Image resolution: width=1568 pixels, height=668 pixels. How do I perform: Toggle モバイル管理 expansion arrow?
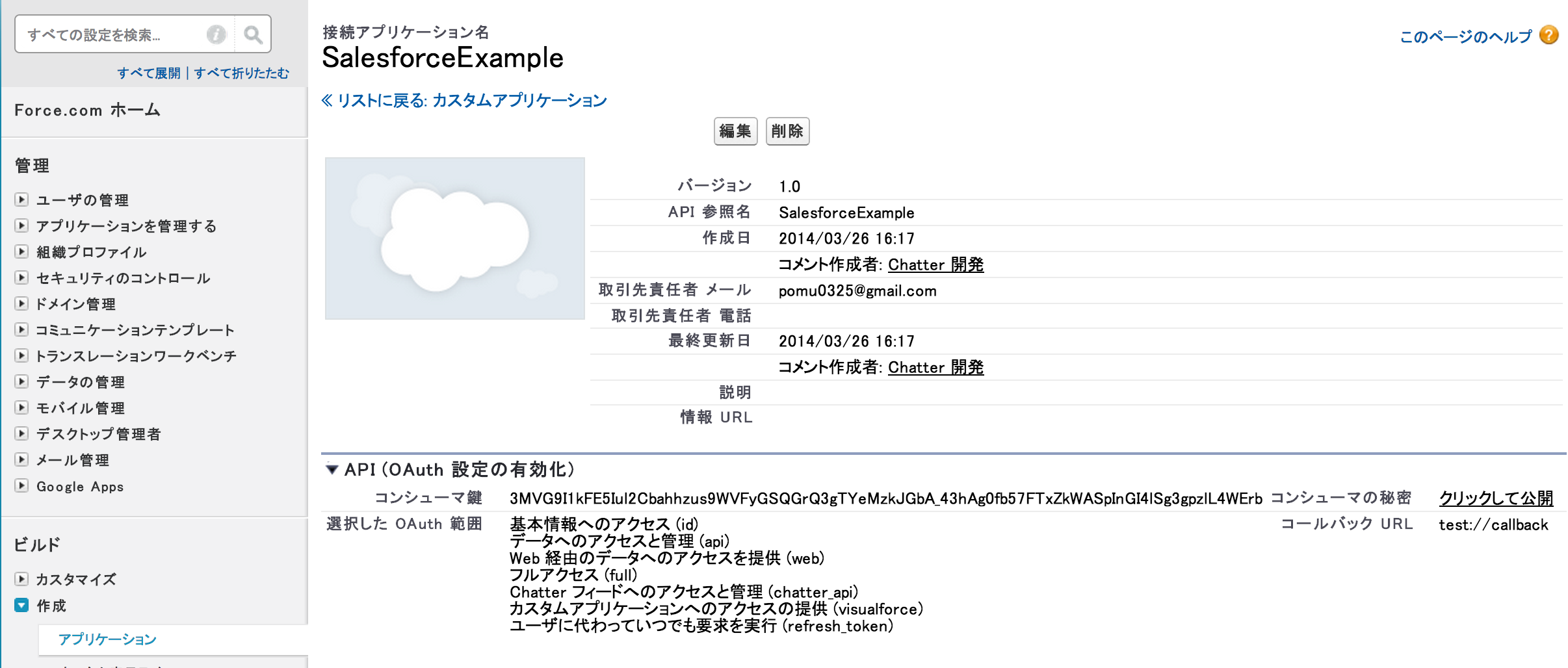click(x=21, y=408)
